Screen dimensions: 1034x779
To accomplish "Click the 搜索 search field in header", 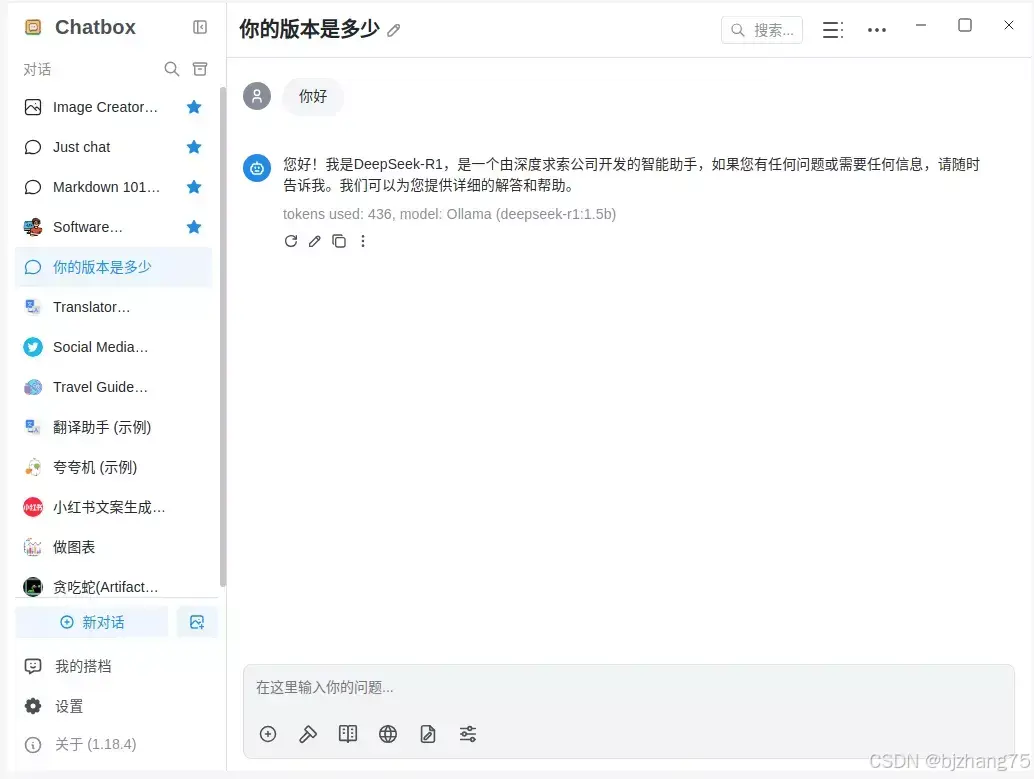I will pyautogui.click(x=762, y=30).
